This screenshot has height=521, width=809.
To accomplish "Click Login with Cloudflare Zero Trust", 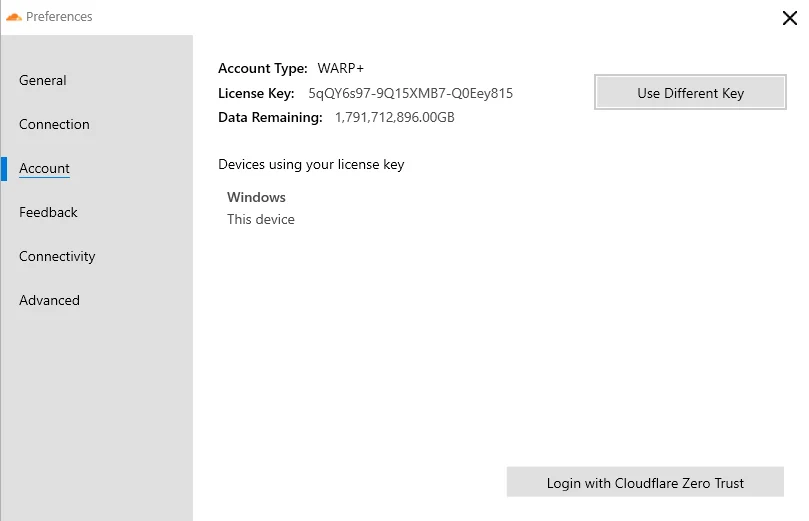I will (645, 482).
